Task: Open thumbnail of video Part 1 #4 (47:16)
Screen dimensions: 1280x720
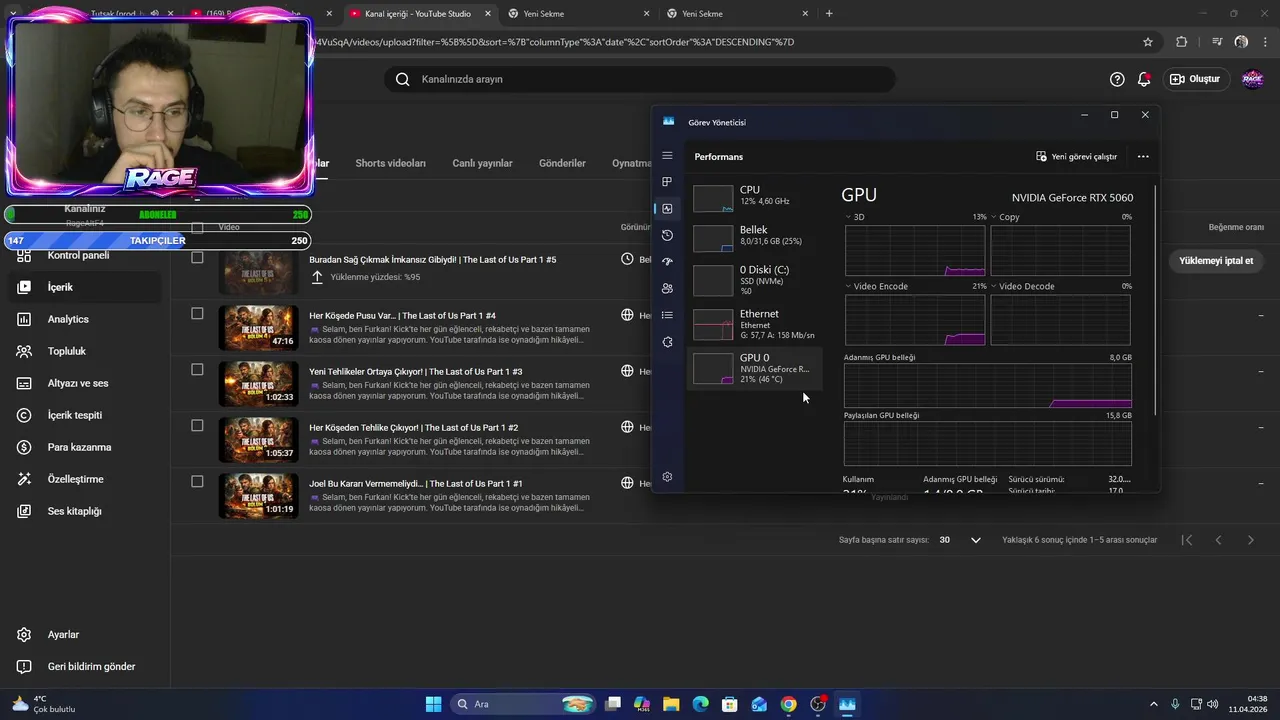Action: pos(258,328)
